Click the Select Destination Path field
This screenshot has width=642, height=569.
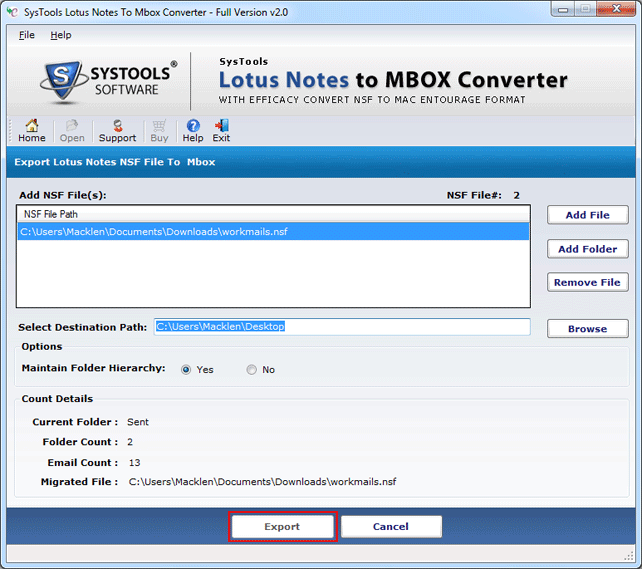click(x=342, y=327)
